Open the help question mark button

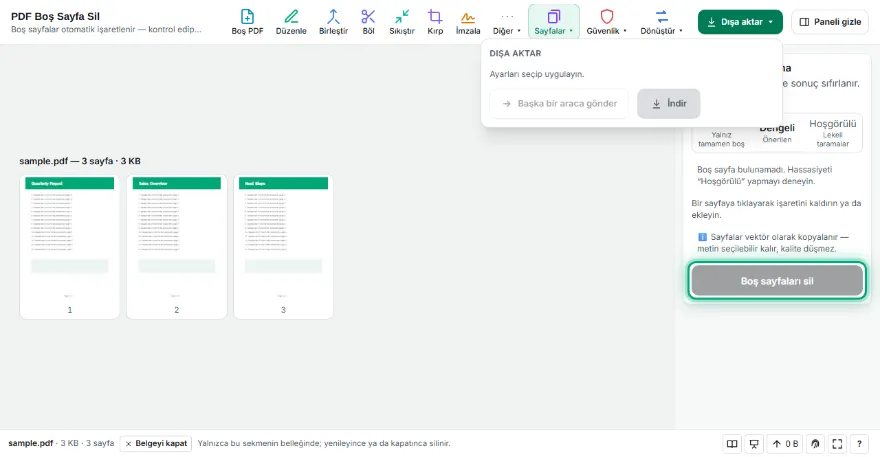tap(859, 444)
